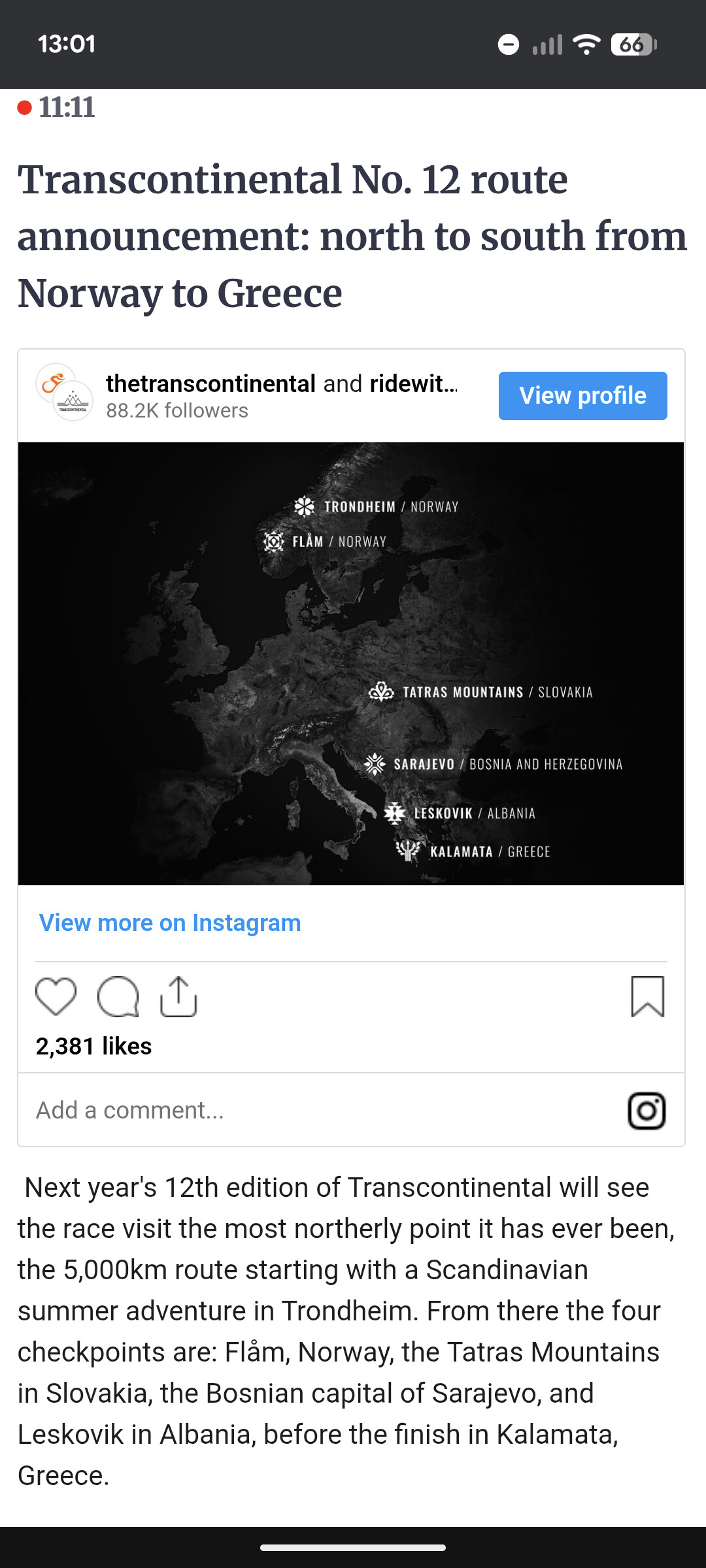Open comments via speech bubble icon
Viewport: 706px width, 1568px height.
coord(118,997)
